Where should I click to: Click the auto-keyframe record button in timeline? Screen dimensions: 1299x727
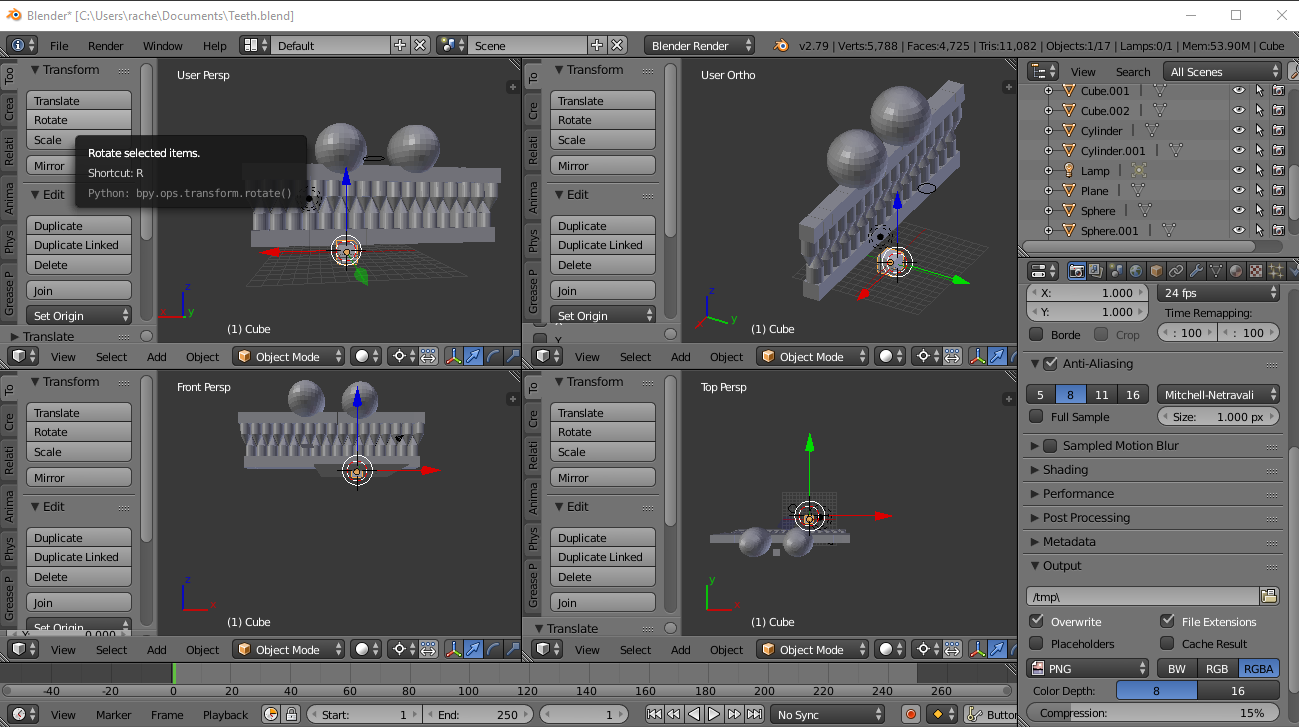[910, 714]
